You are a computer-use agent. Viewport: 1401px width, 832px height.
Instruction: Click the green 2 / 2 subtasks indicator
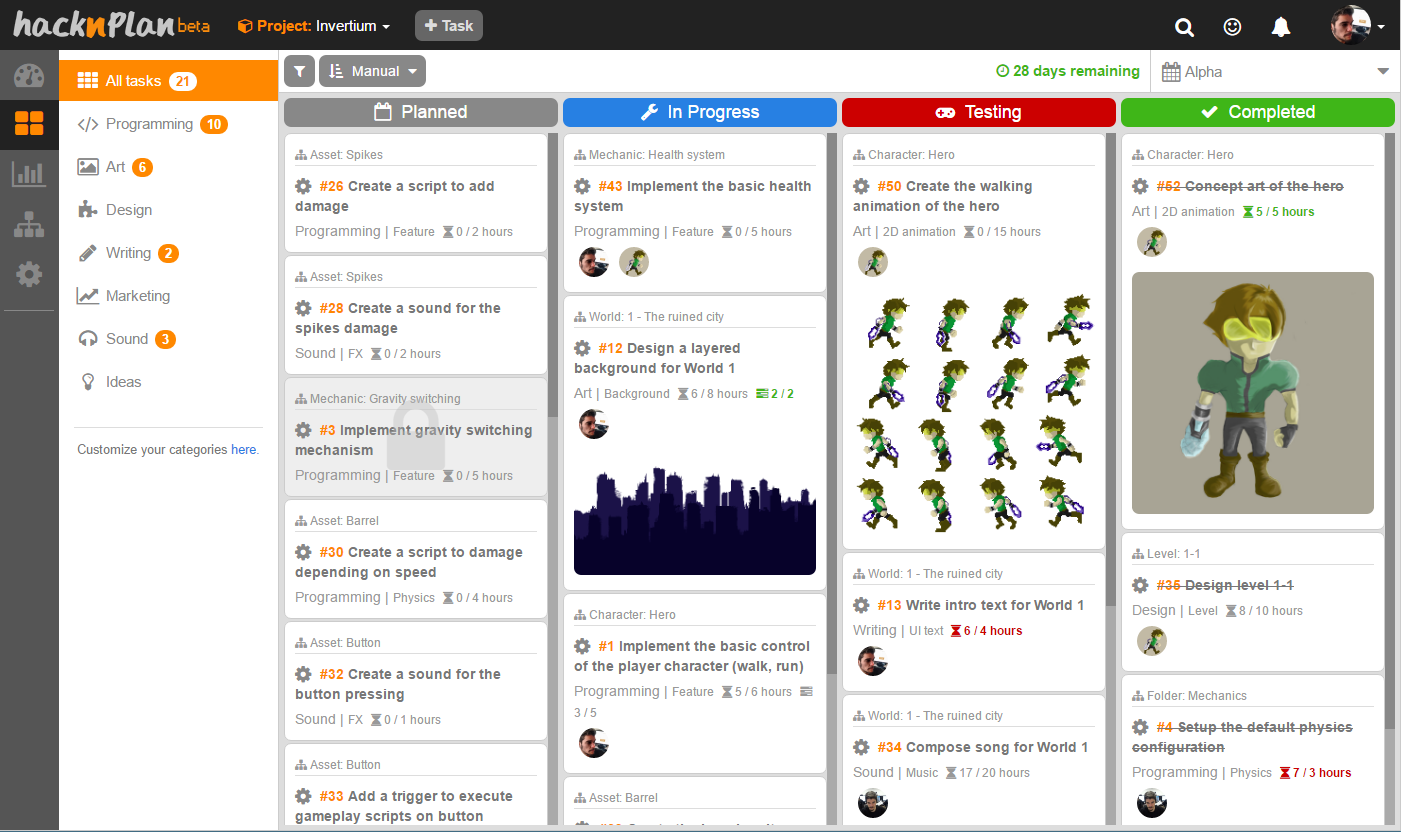point(775,394)
